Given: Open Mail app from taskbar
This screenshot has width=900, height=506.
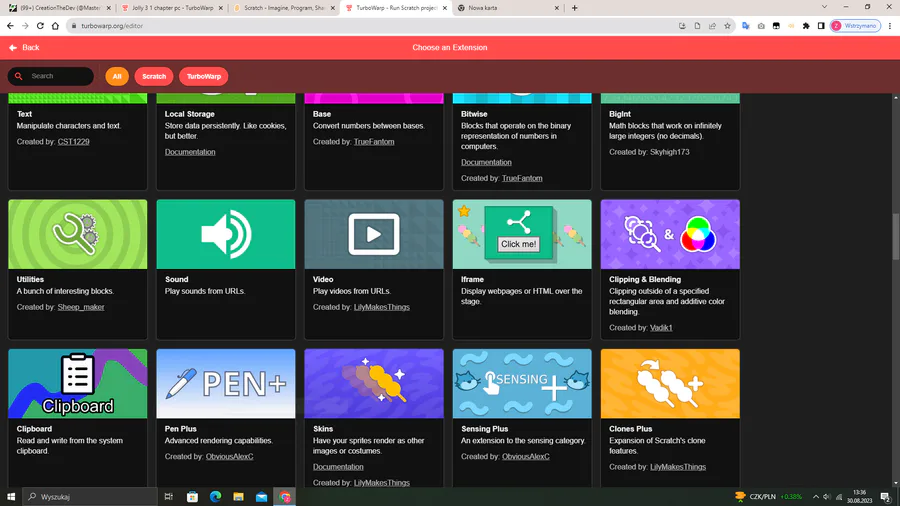Looking at the screenshot, I should coord(261,497).
